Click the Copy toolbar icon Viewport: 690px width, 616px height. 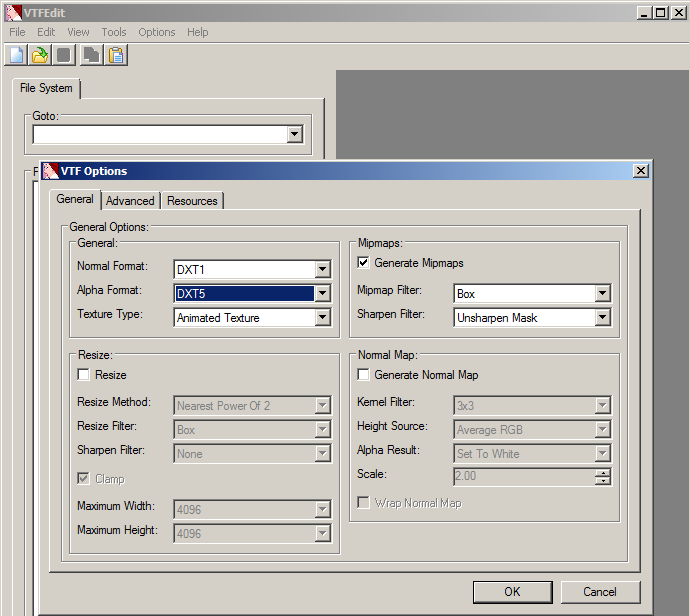click(x=92, y=55)
